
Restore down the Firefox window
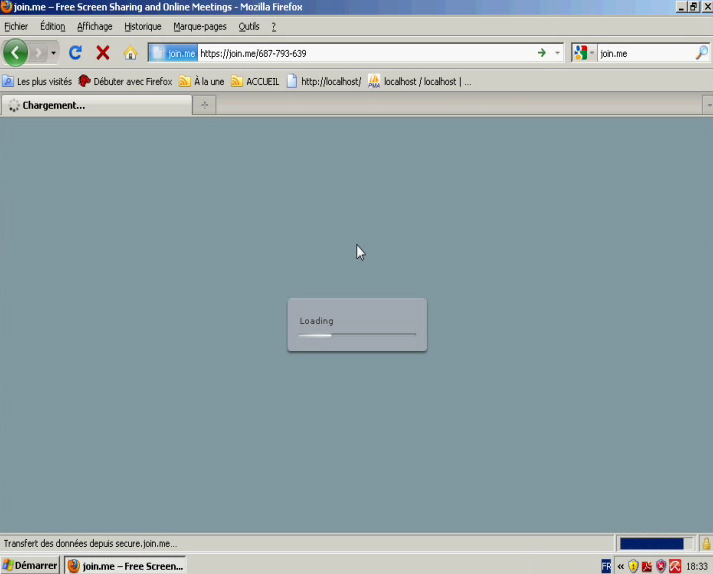pyautogui.click(x=693, y=6)
